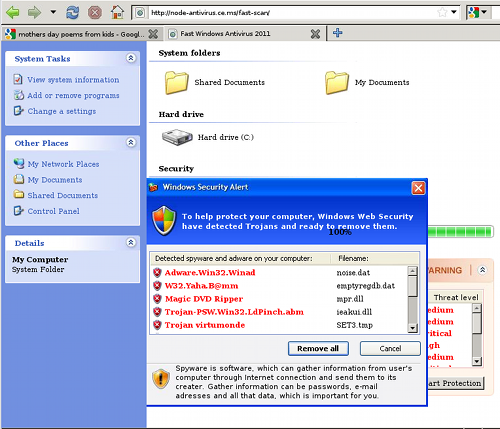The image size is (500, 429).
Task: Collapse the System Tasks panel
Action: point(131,58)
